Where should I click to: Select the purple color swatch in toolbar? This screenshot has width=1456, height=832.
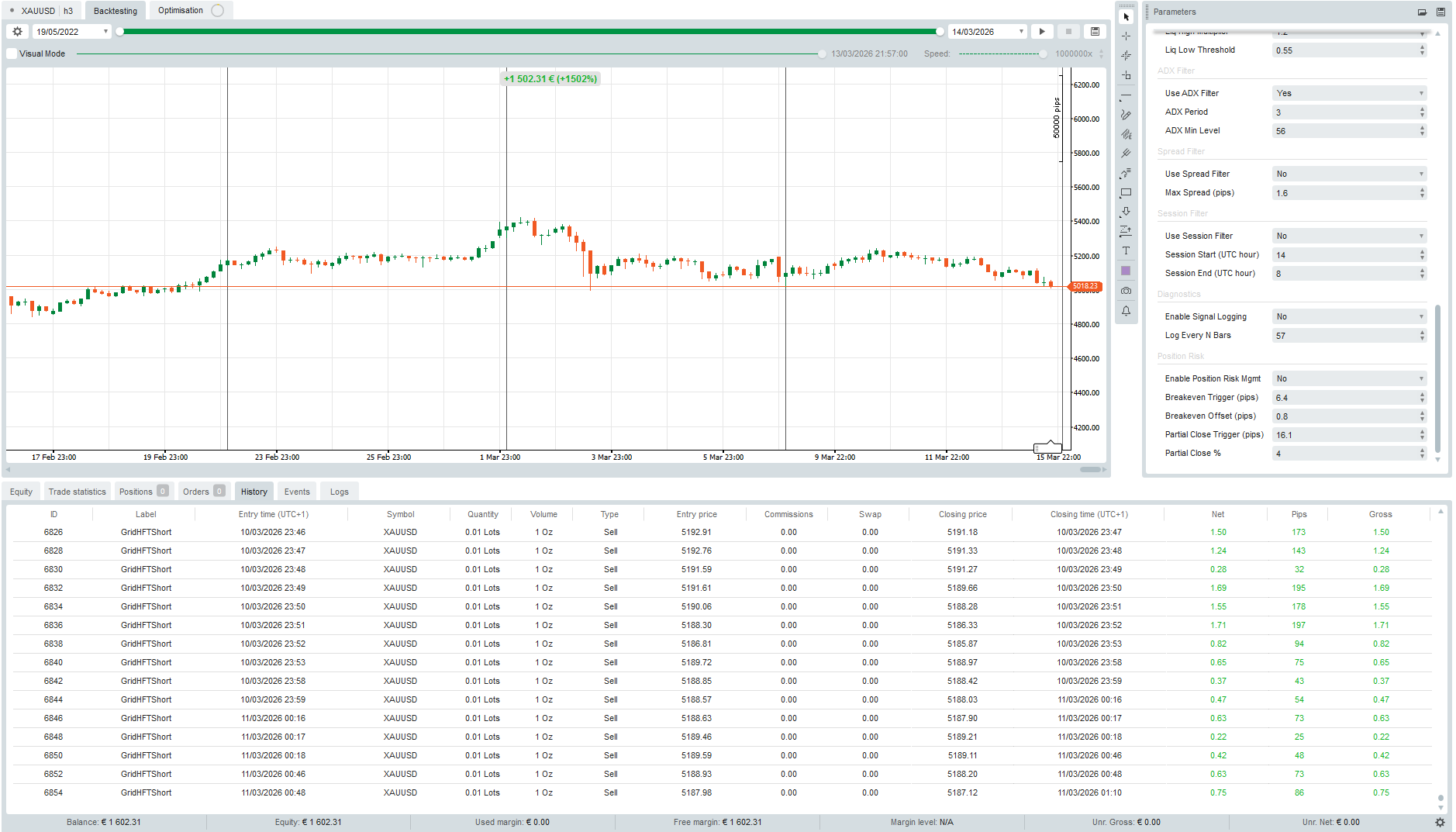point(1126,270)
